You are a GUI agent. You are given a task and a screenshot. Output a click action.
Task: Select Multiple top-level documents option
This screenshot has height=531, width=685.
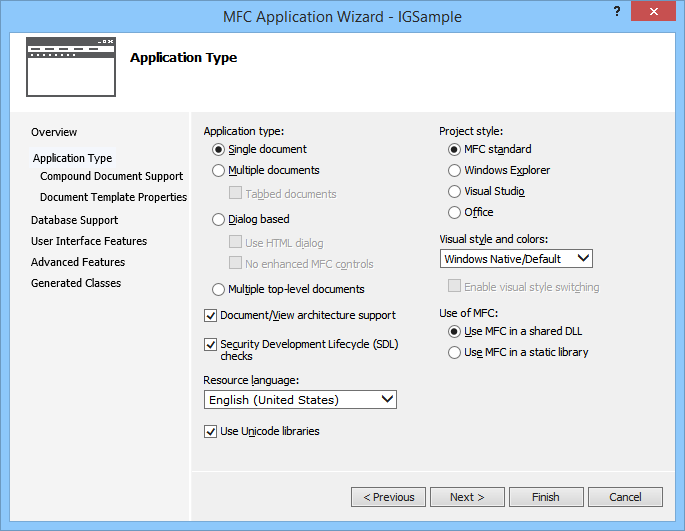point(219,290)
